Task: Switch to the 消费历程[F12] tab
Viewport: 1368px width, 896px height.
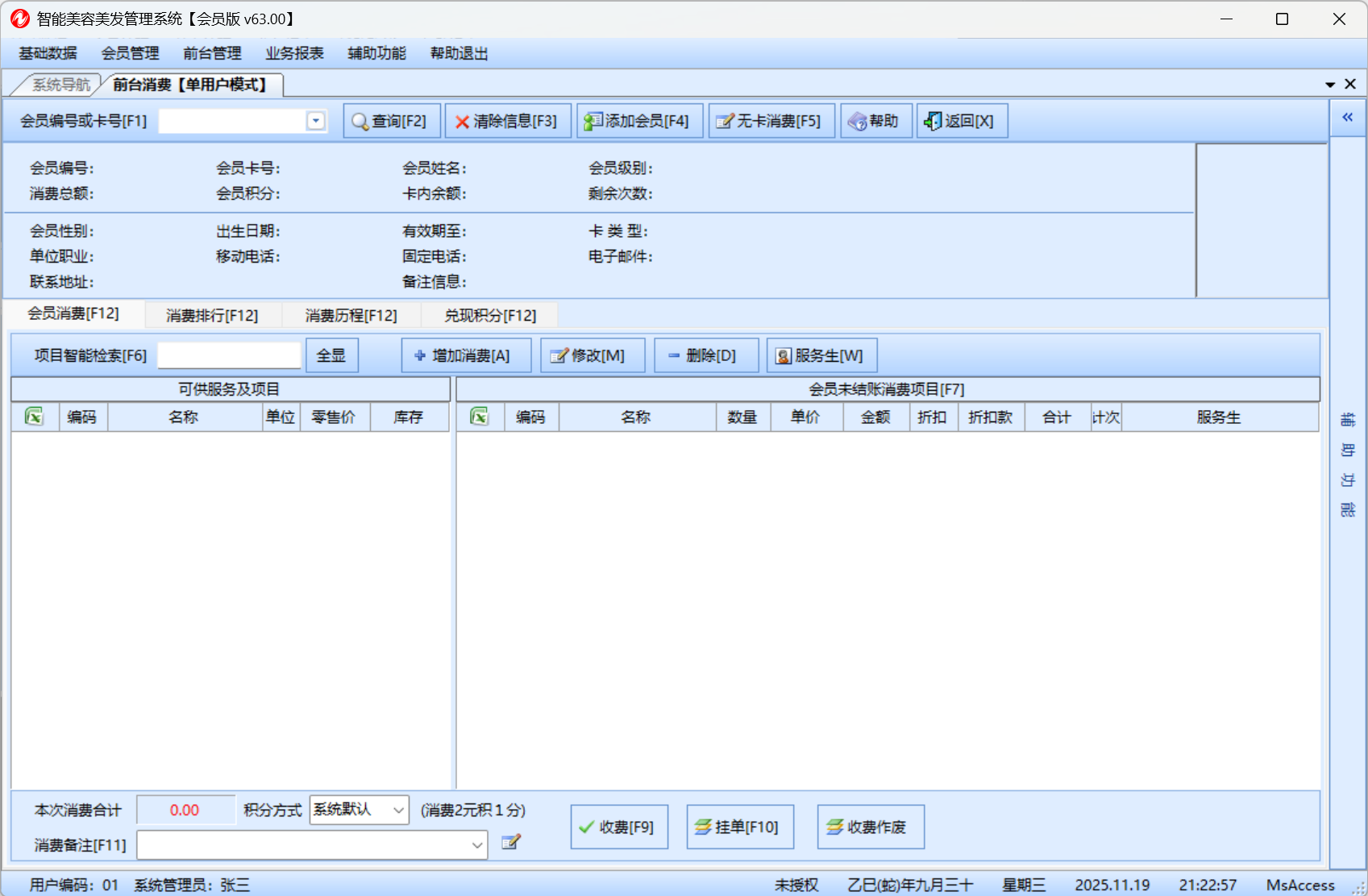Action: click(351, 315)
